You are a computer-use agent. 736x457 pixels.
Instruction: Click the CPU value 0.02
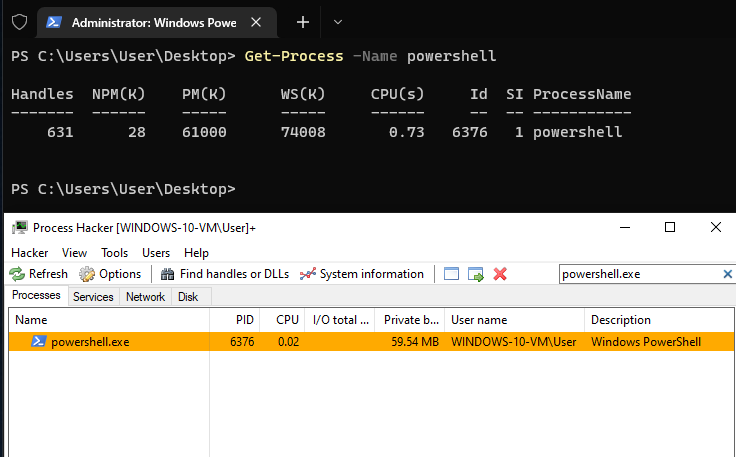click(x=288, y=342)
